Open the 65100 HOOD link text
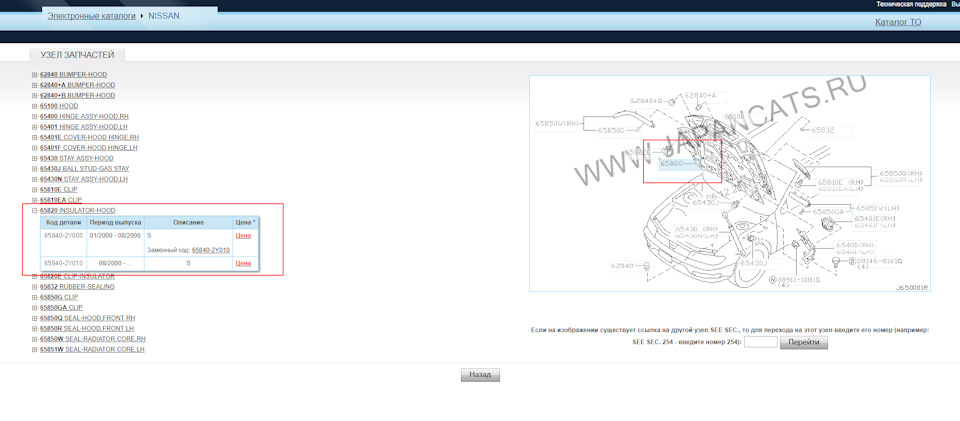 click(59, 106)
